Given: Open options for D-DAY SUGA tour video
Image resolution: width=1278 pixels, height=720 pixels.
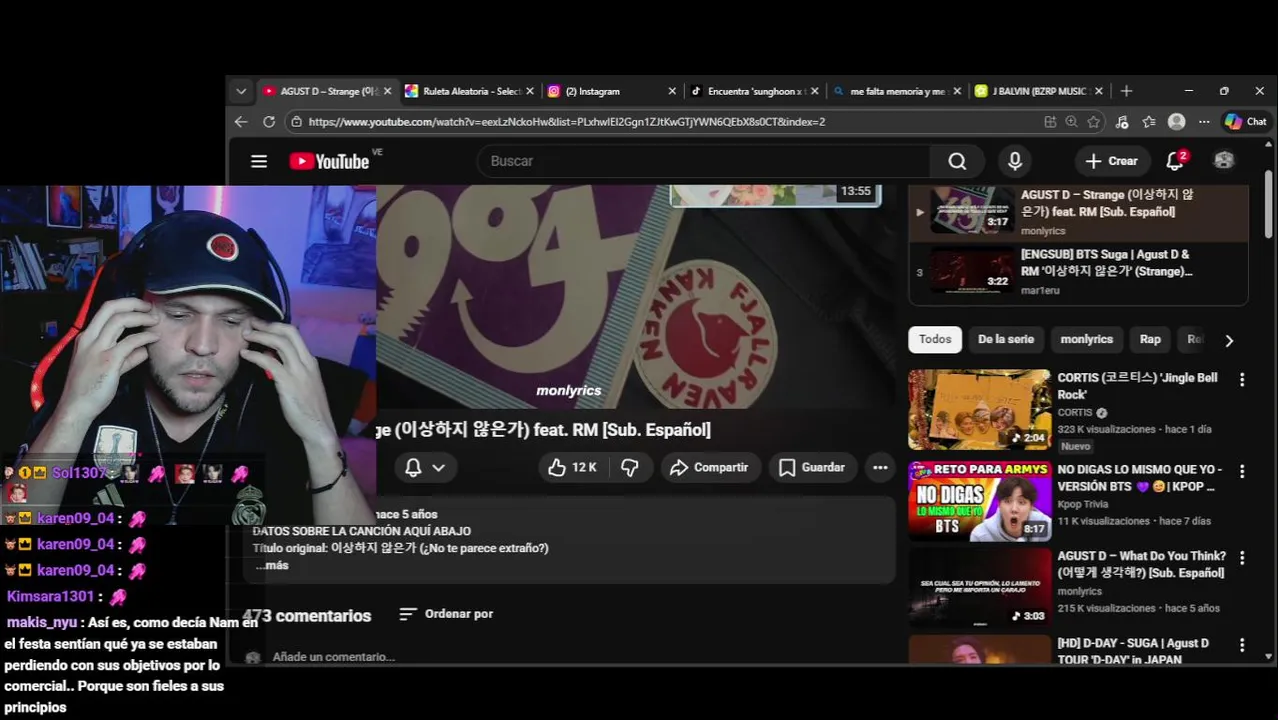Looking at the screenshot, I should click(x=1242, y=645).
